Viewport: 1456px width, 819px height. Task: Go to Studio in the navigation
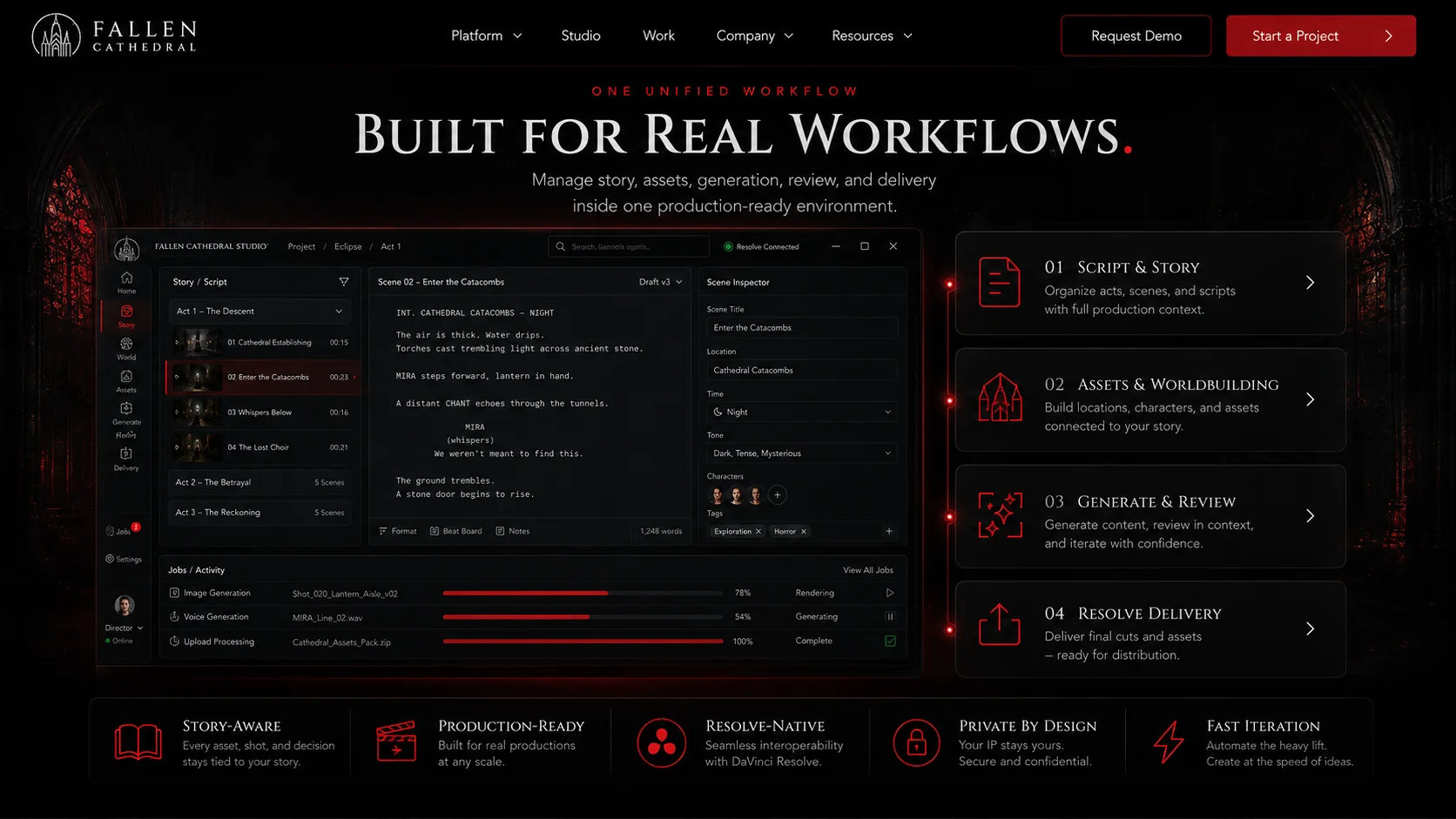tap(581, 36)
